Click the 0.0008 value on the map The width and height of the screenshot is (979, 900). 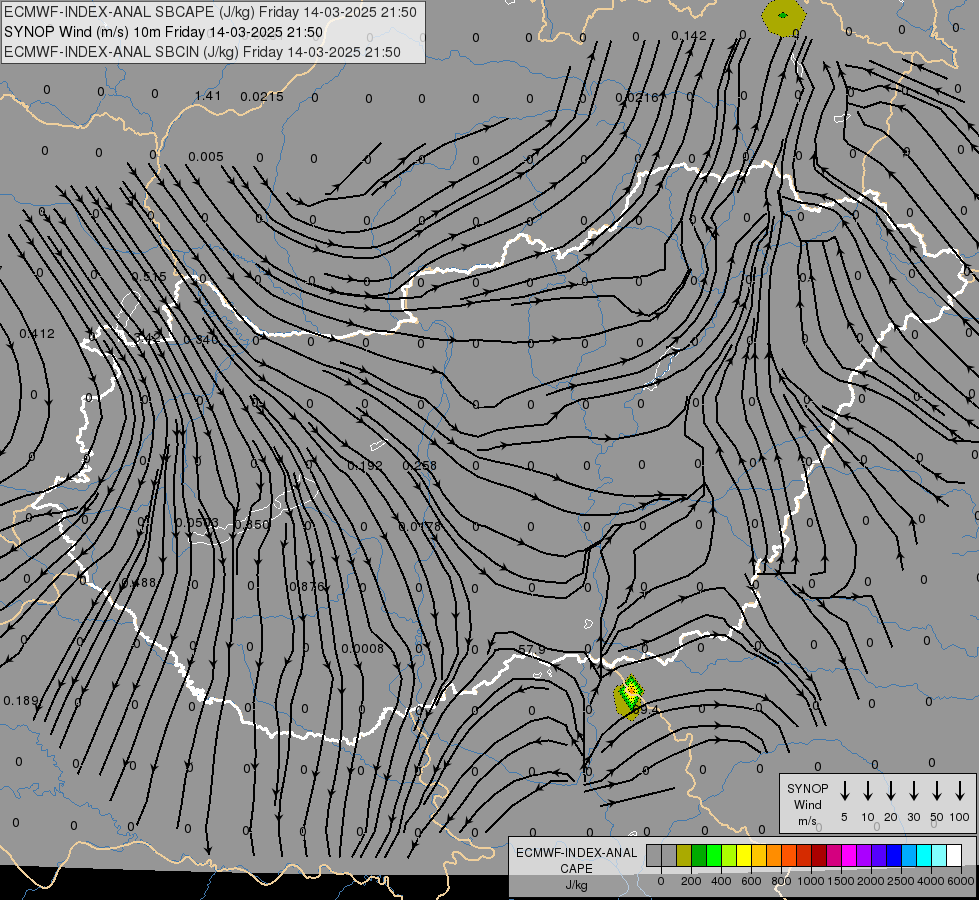(362, 648)
